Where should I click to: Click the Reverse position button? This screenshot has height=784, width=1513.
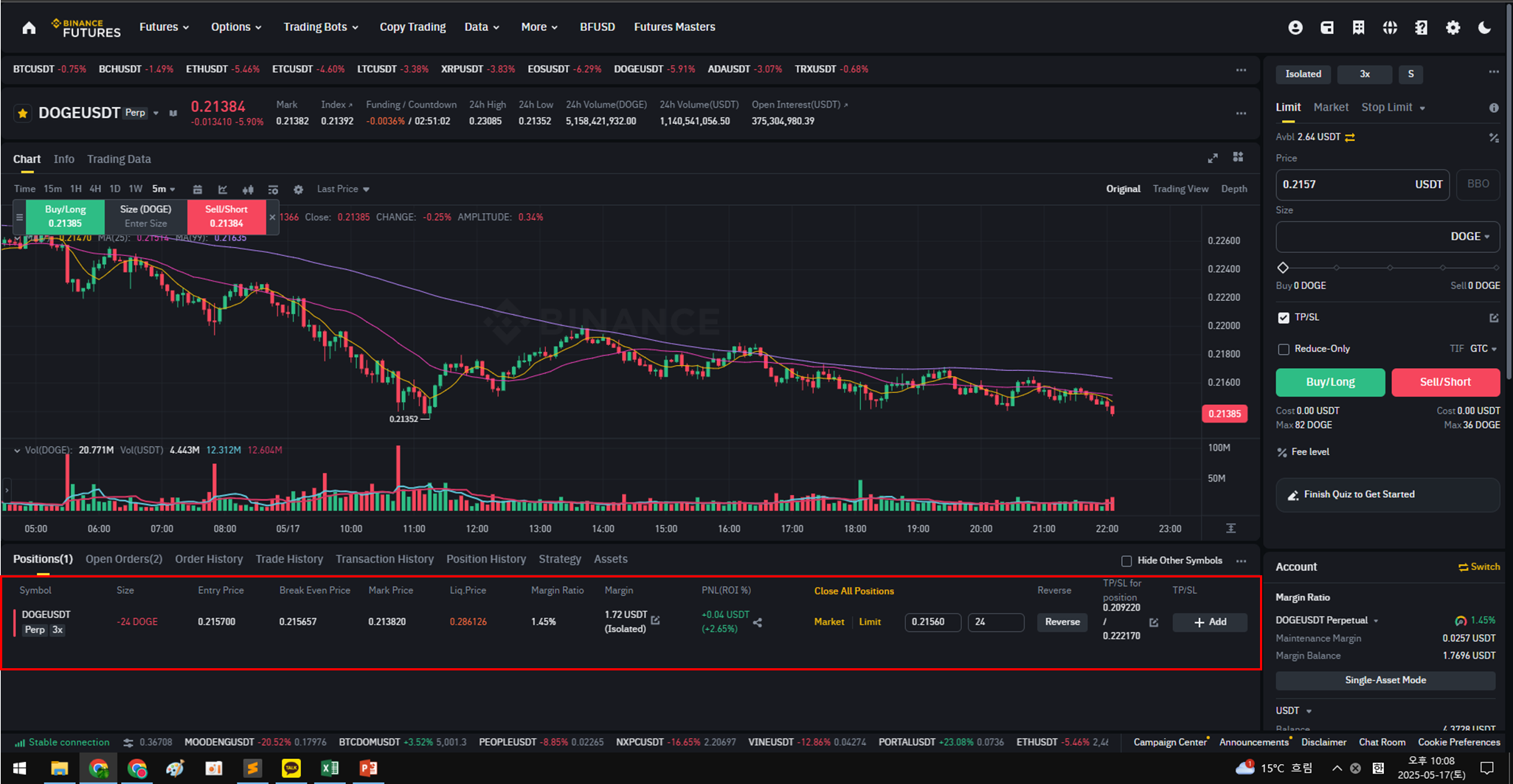pyautogui.click(x=1062, y=622)
